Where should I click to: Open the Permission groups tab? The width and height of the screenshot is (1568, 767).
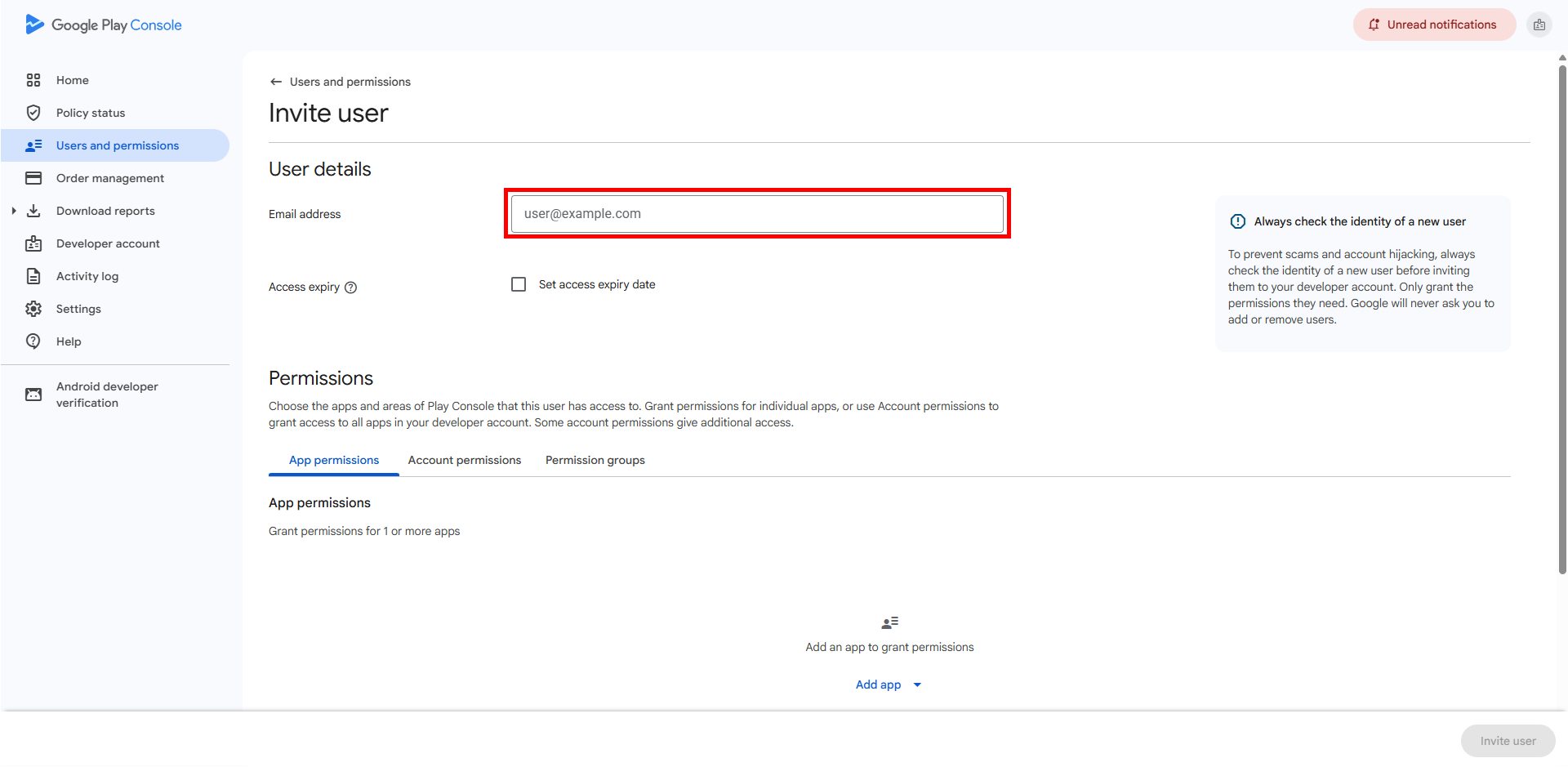595,460
